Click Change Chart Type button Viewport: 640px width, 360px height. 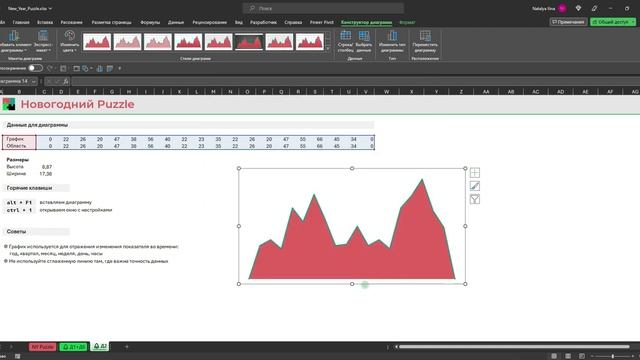[392, 41]
